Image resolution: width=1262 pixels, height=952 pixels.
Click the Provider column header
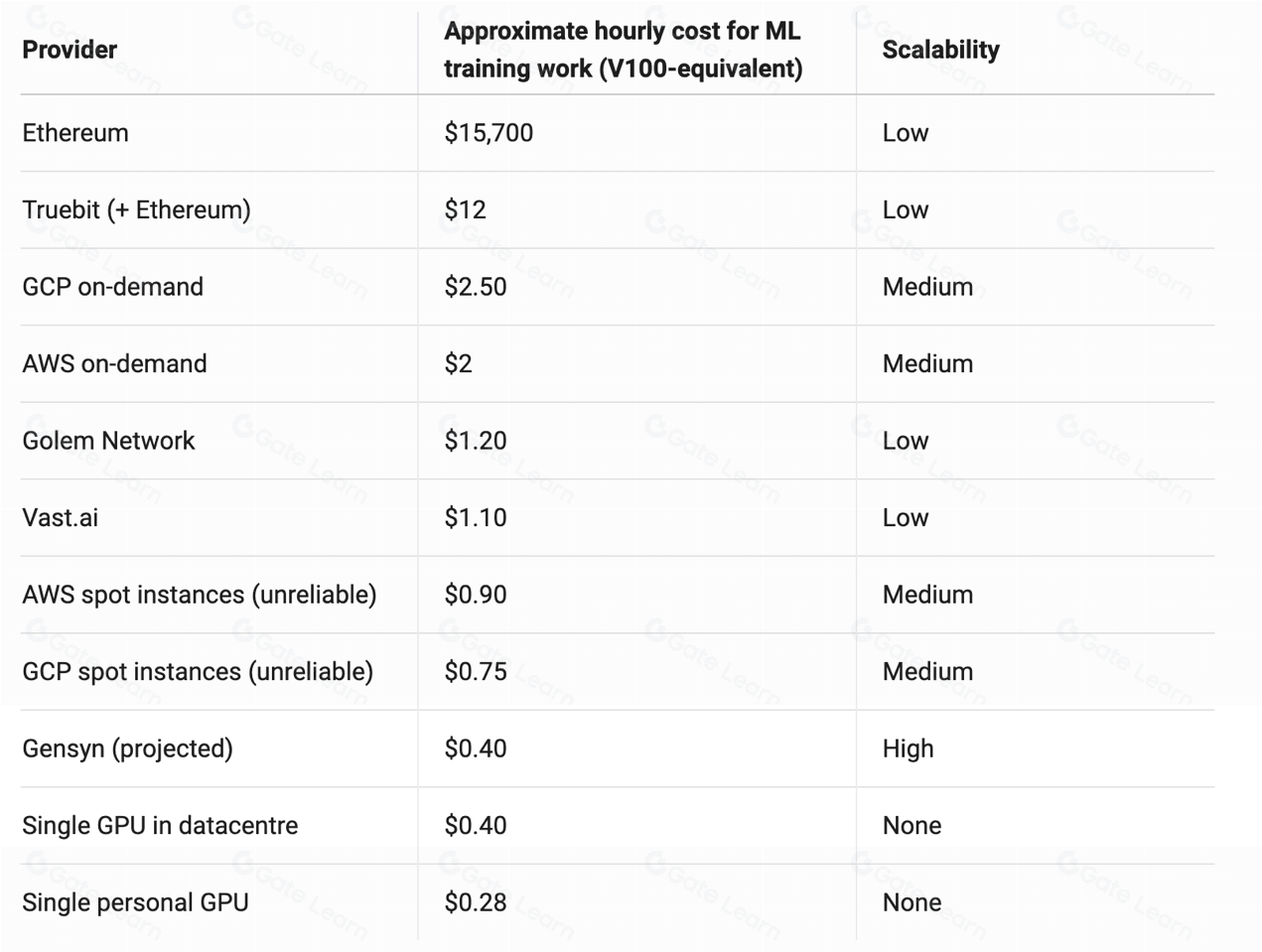pyautogui.click(x=70, y=50)
